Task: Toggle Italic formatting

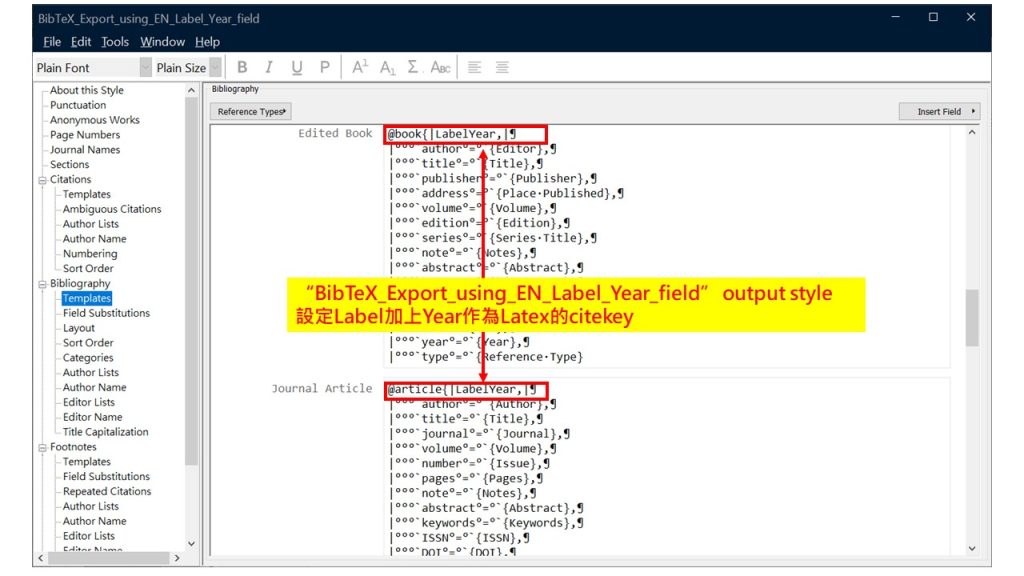Action: pos(268,67)
